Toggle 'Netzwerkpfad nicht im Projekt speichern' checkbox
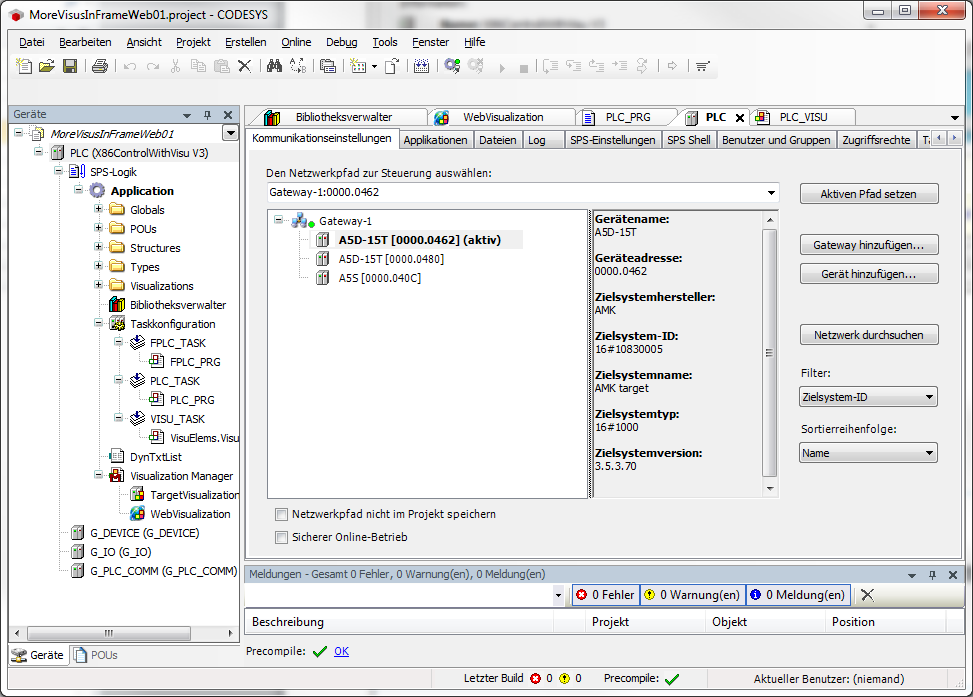The width and height of the screenshot is (973, 697). (282, 514)
